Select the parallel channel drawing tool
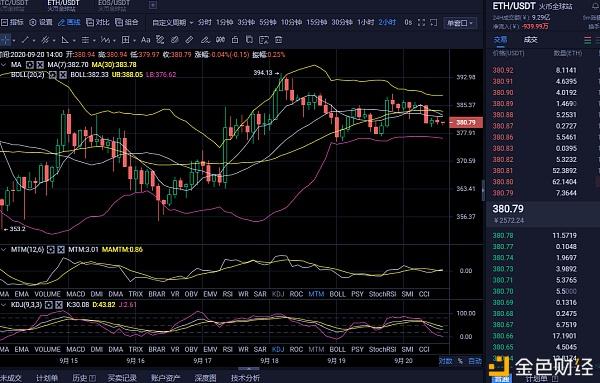 (x=45, y=40)
